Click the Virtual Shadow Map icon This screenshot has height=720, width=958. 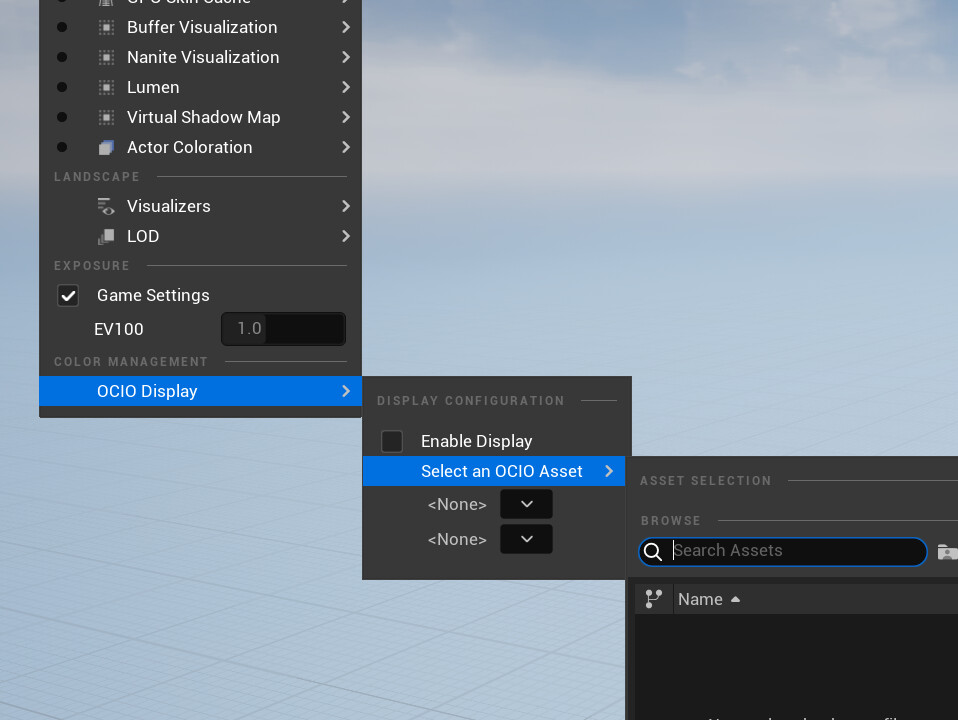pyautogui.click(x=106, y=117)
